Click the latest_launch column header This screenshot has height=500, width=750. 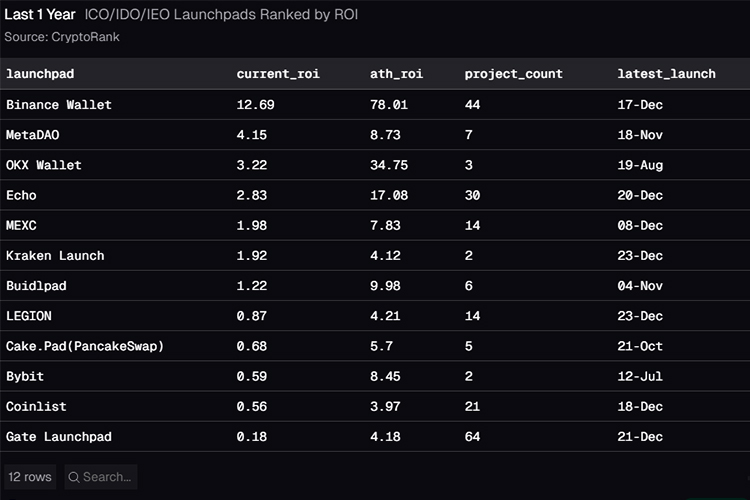tap(666, 74)
